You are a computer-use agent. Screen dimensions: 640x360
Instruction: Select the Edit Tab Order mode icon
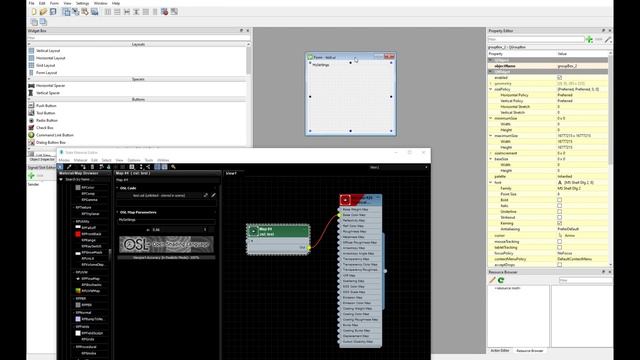94,12
